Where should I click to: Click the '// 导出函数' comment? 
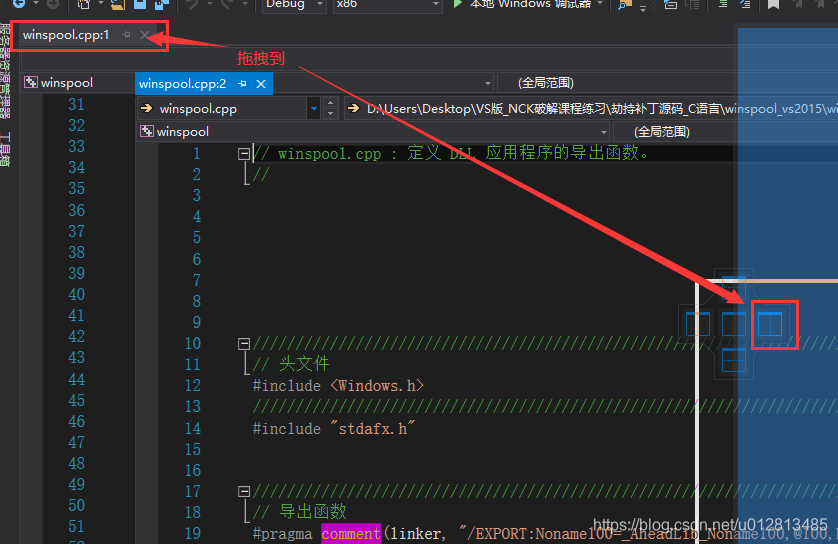tap(299, 512)
